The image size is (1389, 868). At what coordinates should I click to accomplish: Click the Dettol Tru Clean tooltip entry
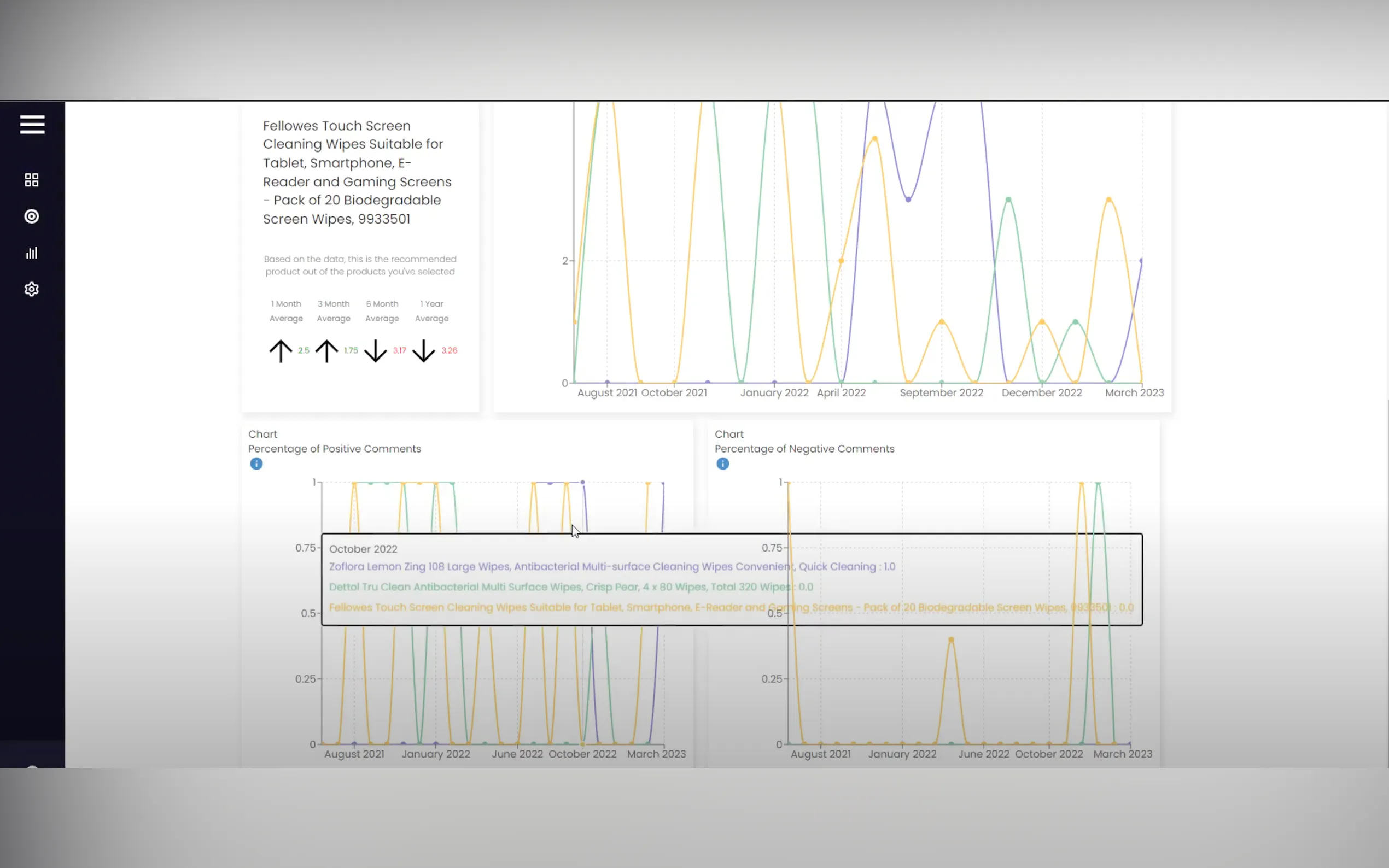click(571, 587)
